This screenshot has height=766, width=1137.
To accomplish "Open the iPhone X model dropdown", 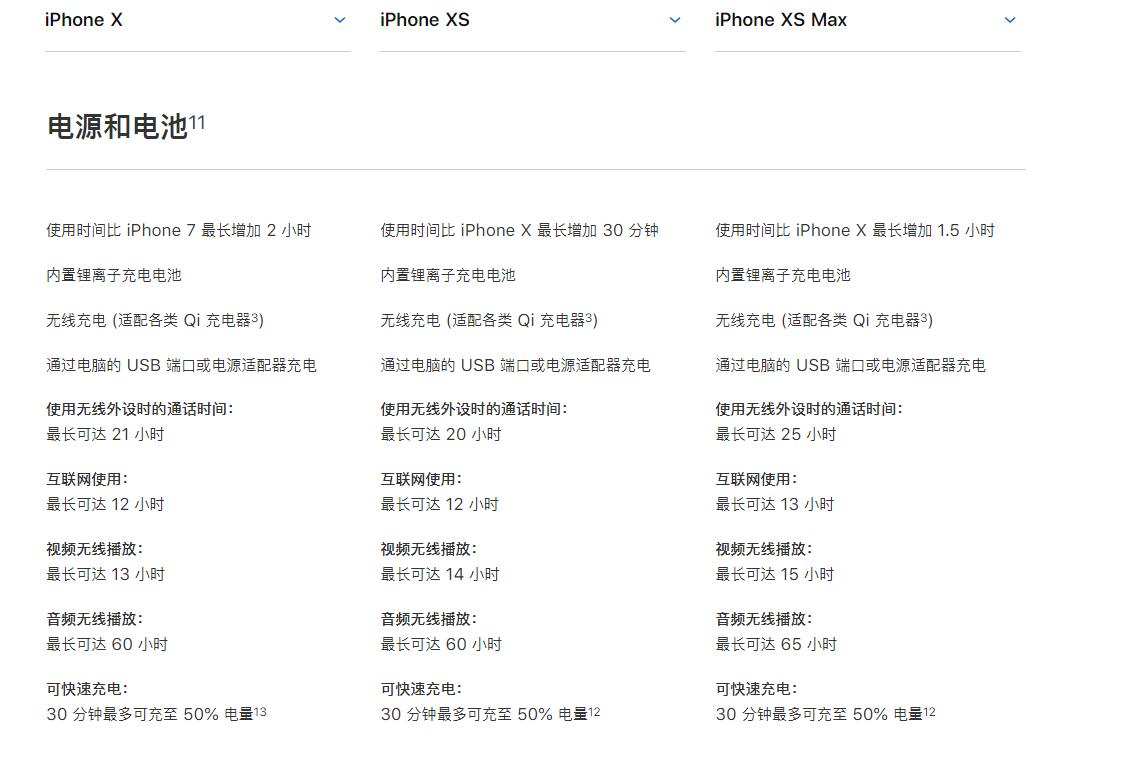I will (x=197, y=20).
